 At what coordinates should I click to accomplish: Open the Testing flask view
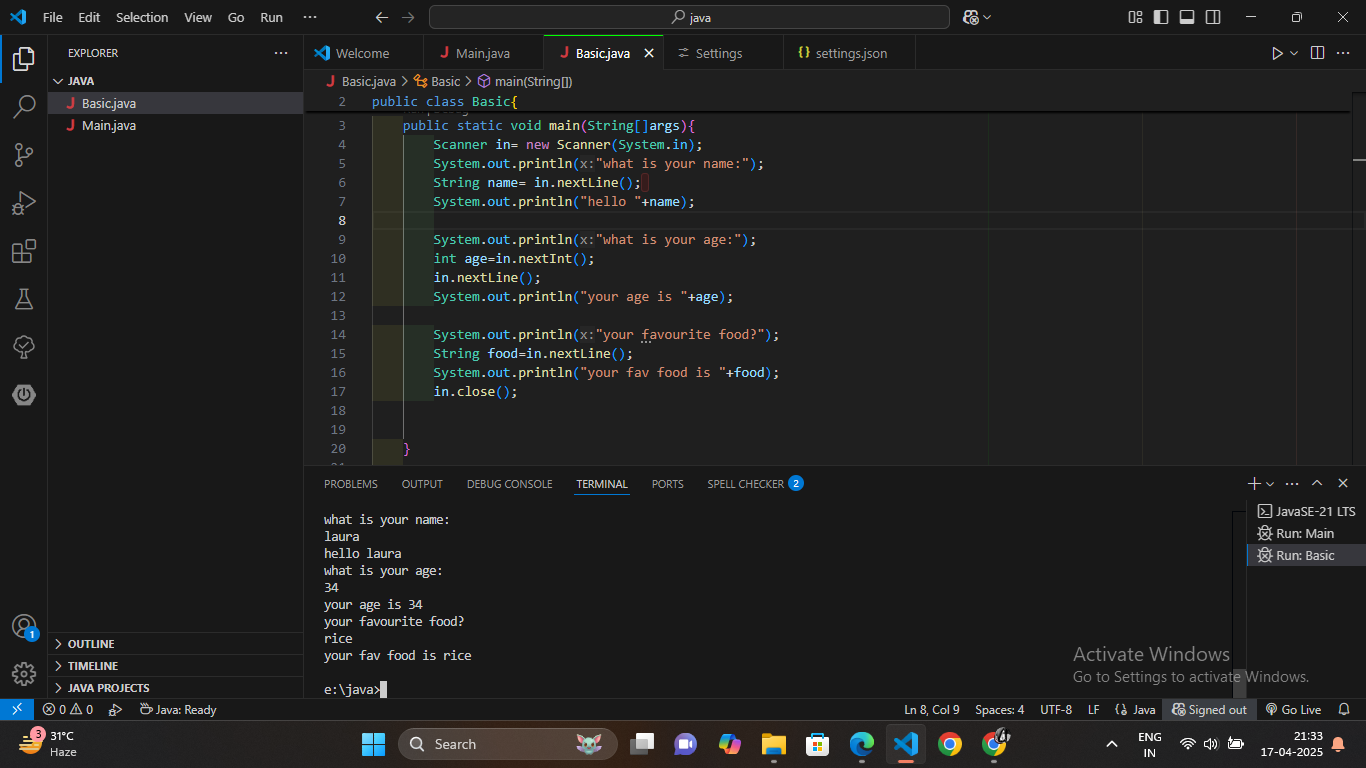24,299
